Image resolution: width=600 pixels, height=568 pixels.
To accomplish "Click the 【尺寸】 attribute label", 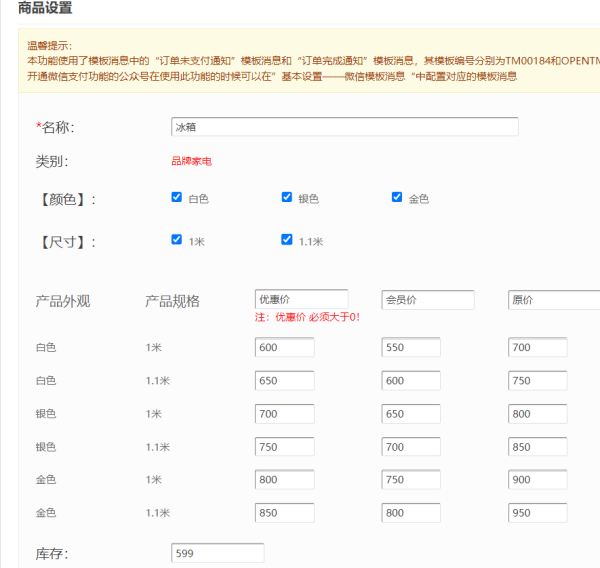I will pos(66,242).
